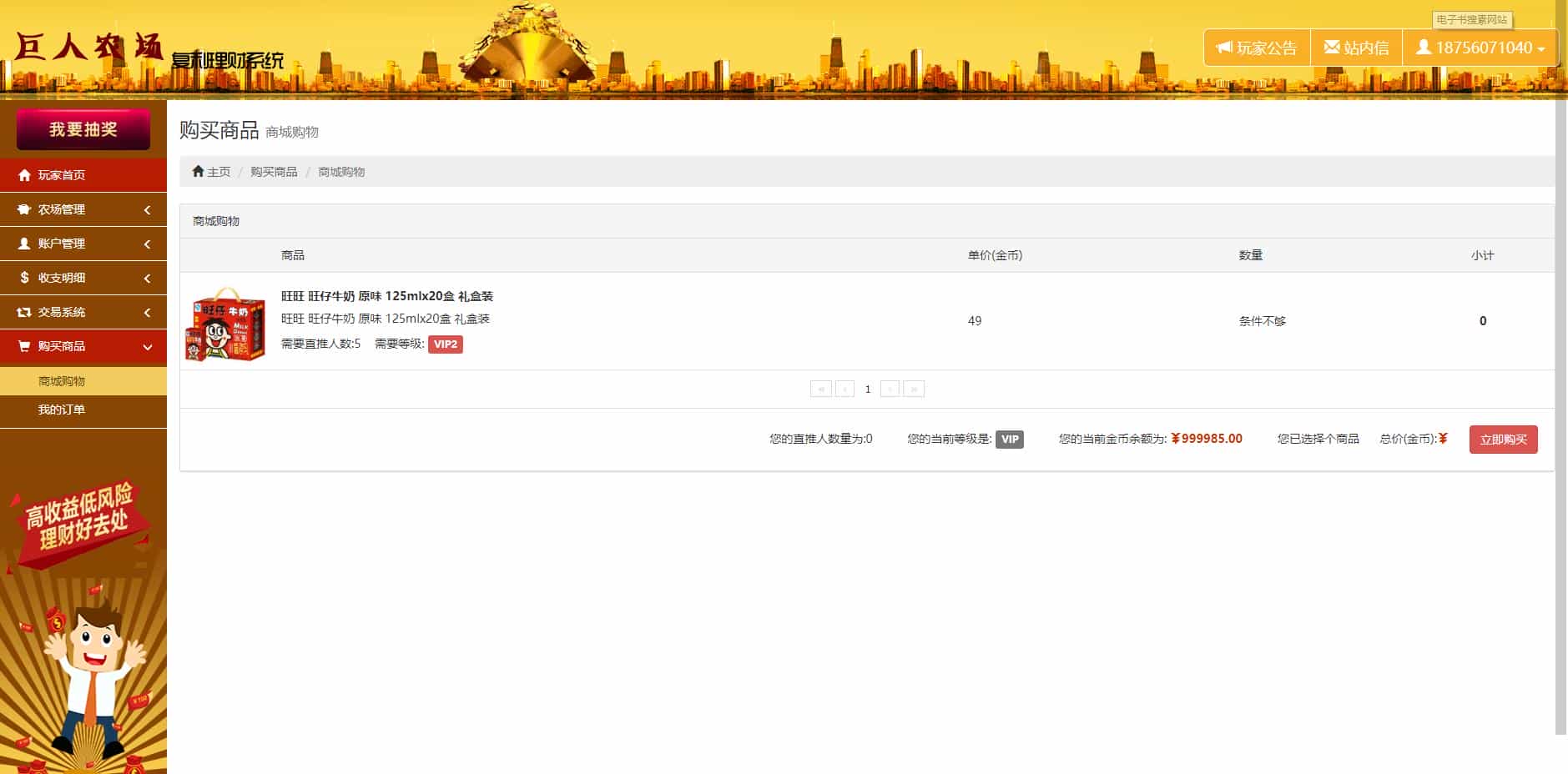The height and width of the screenshot is (774, 1568).
Task: Open the 18756071040 user account dropdown
Action: 1480,48
